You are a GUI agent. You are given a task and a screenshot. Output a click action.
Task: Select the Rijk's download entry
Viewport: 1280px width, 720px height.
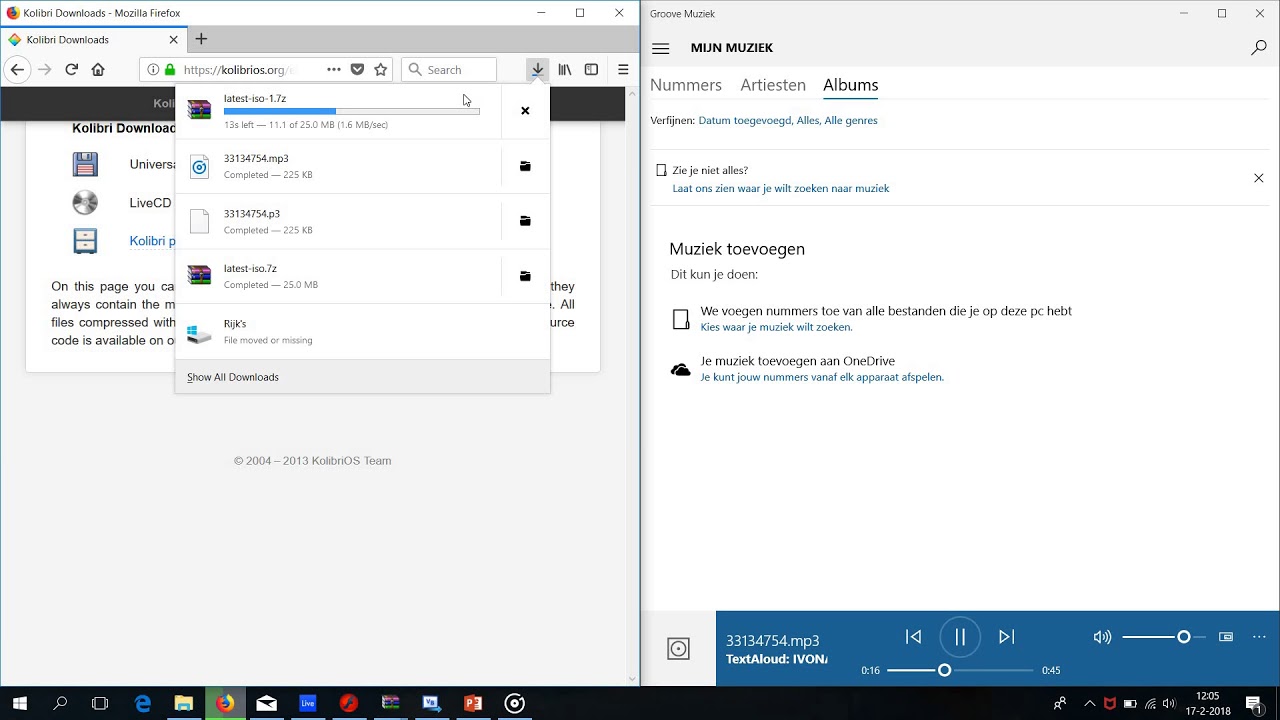coord(362,331)
